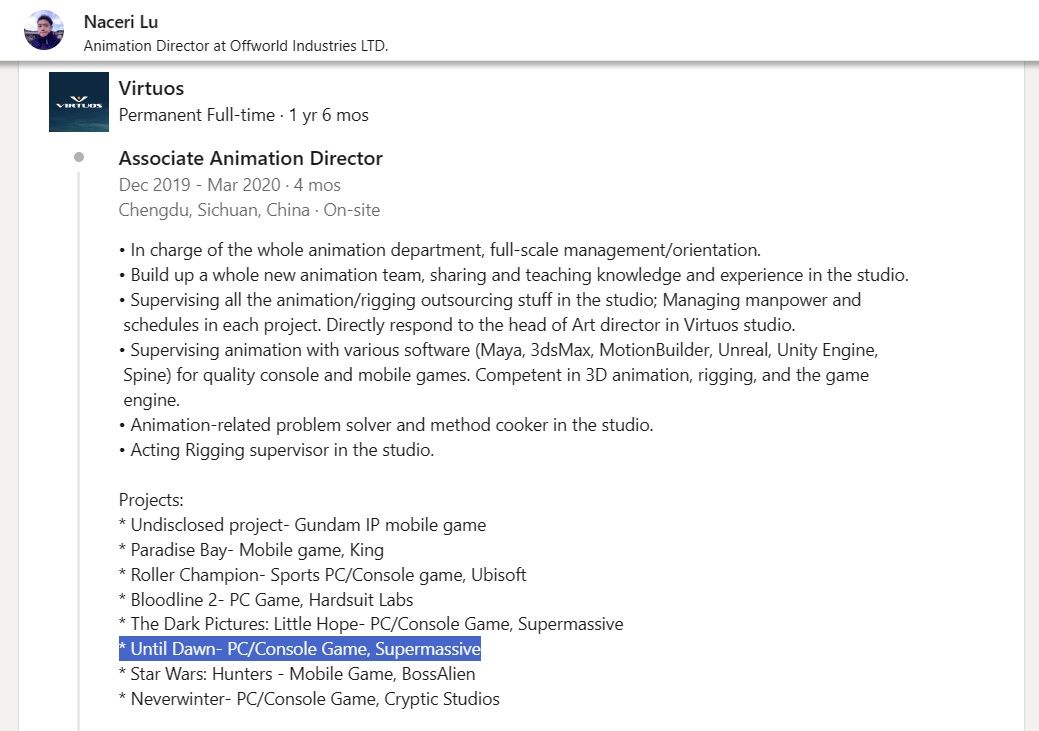The height and width of the screenshot is (731, 1039).
Task: Click the Chengdu, Sichuan, China location line
Action: pos(249,210)
